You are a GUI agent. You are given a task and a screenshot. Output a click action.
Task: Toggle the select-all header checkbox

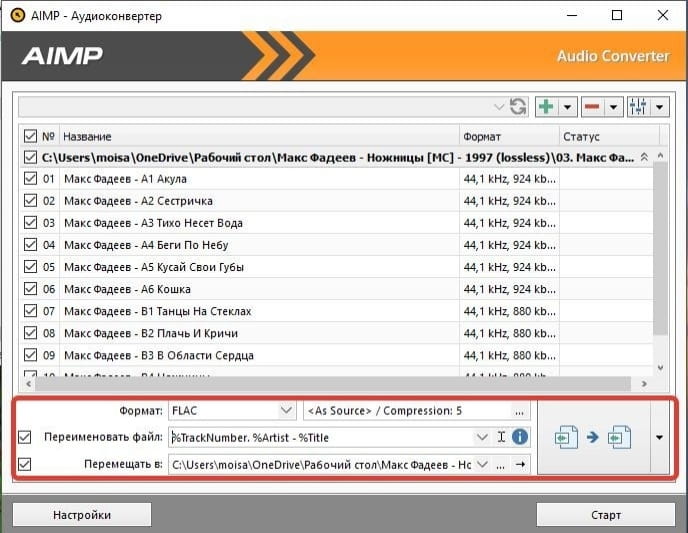tap(30, 136)
